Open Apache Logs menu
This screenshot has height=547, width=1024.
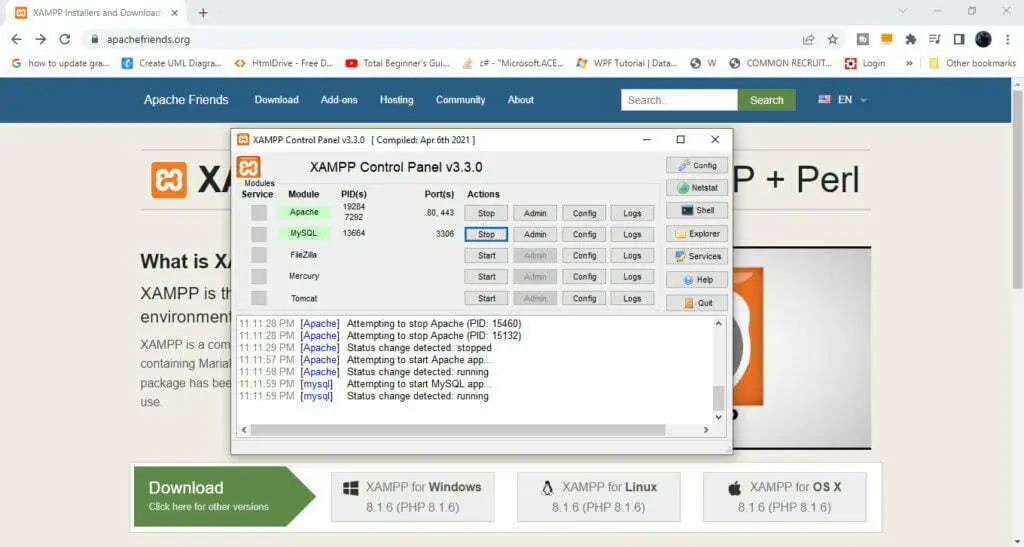click(x=632, y=213)
